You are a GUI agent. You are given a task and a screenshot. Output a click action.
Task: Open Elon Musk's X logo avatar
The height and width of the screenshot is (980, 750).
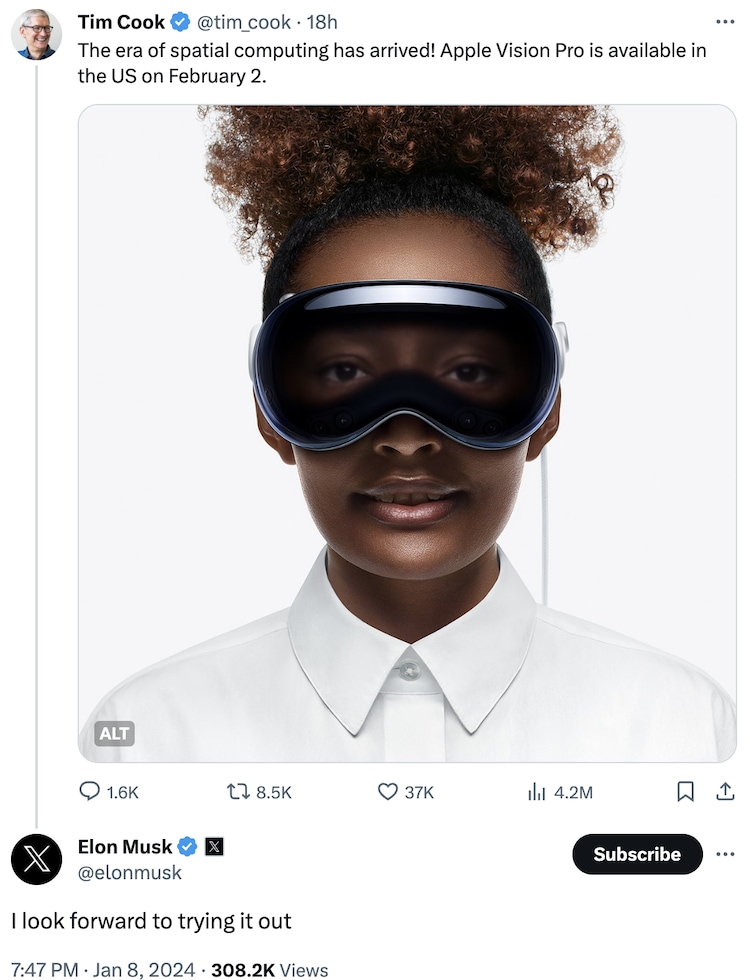[x=36, y=860]
